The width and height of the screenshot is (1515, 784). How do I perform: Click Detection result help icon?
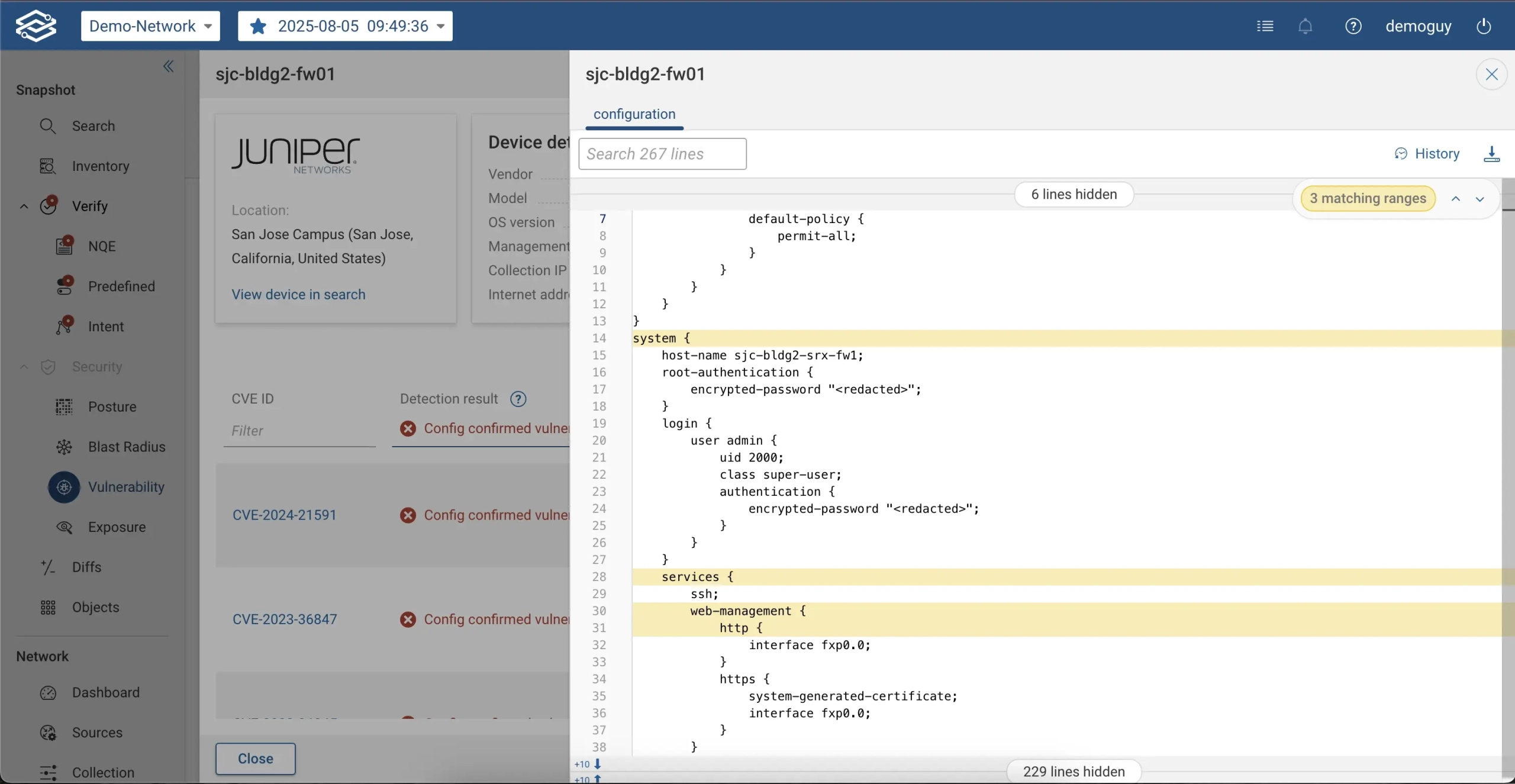click(518, 399)
